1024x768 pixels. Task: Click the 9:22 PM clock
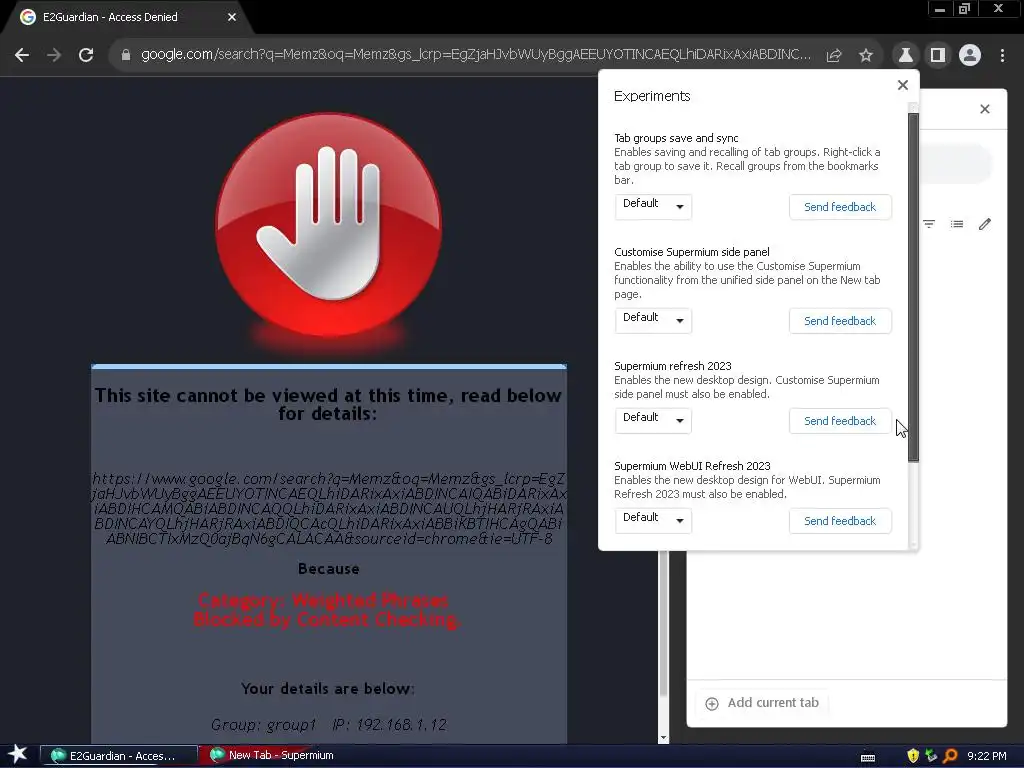(x=987, y=756)
